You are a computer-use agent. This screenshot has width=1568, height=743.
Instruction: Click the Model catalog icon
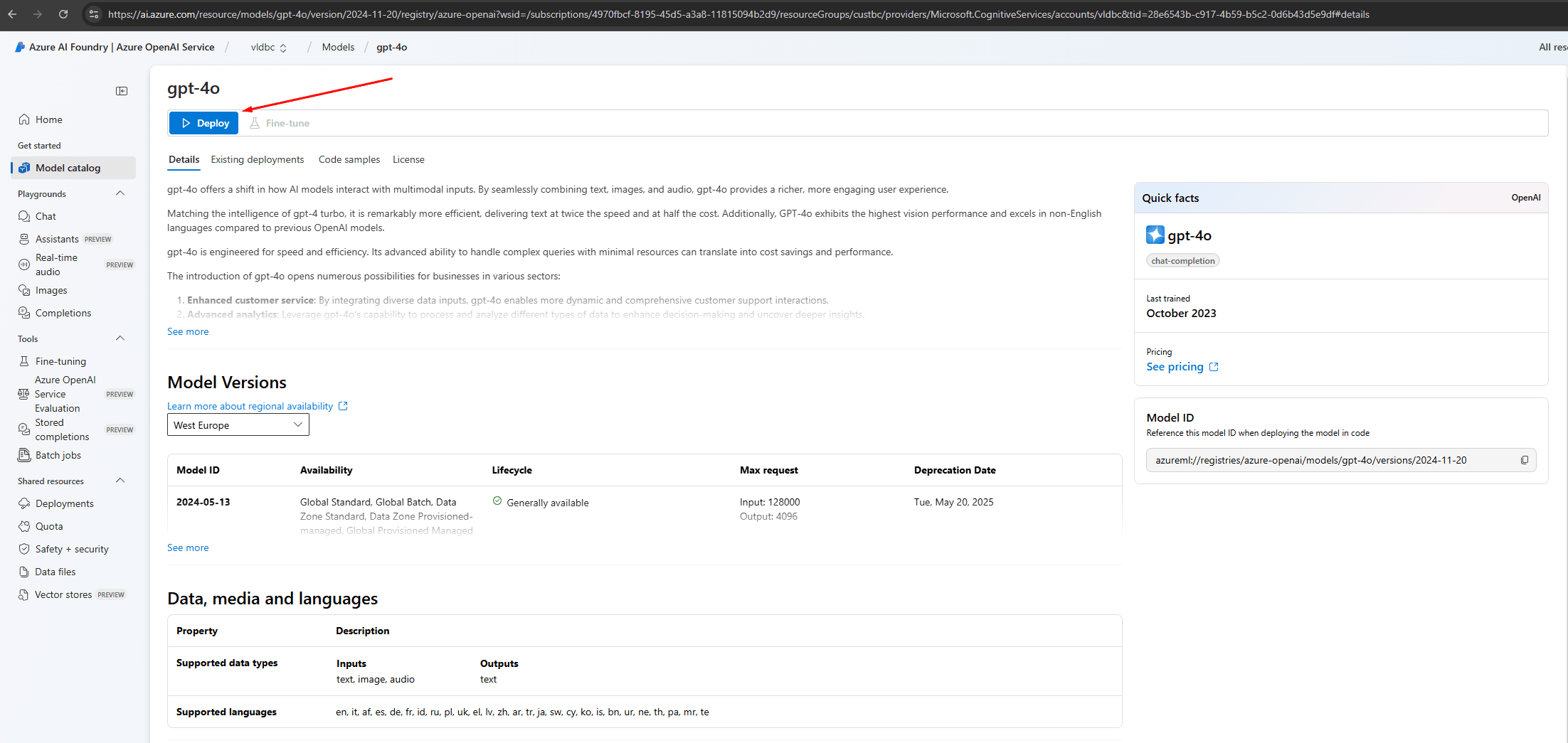pos(24,168)
